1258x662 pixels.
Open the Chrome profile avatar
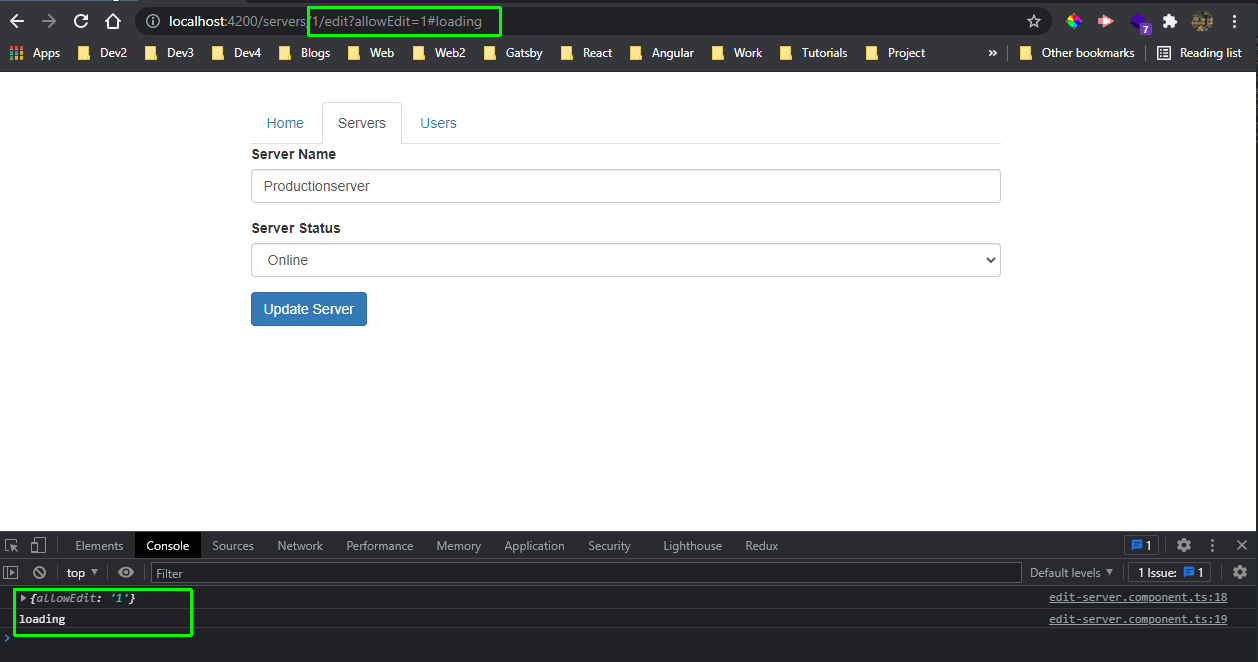[x=1202, y=21]
